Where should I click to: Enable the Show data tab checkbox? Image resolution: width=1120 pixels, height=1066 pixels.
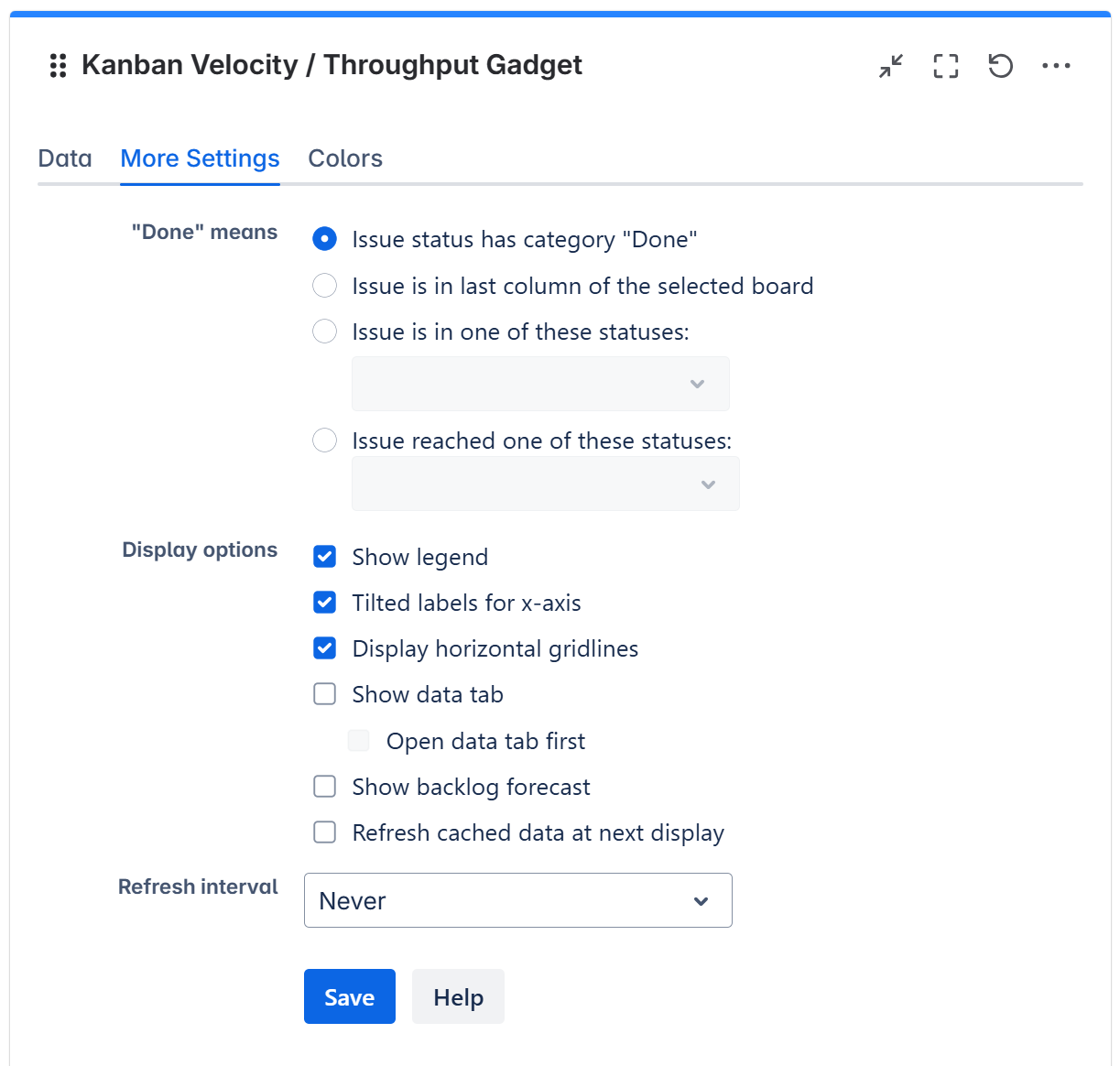pyautogui.click(x=325, y=694)
